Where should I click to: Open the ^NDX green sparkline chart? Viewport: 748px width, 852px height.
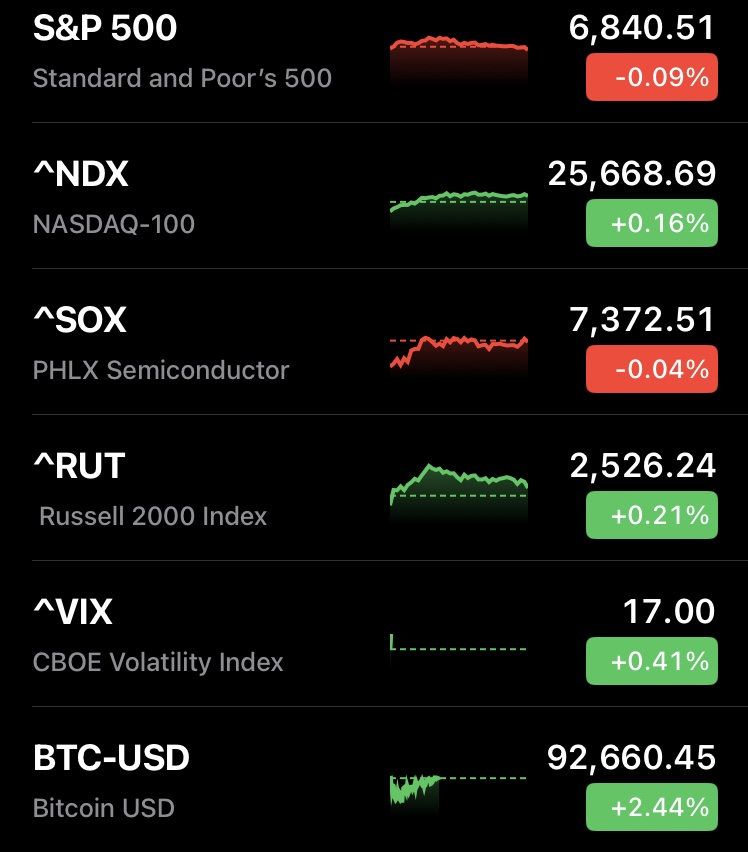(x=459, y=208)
